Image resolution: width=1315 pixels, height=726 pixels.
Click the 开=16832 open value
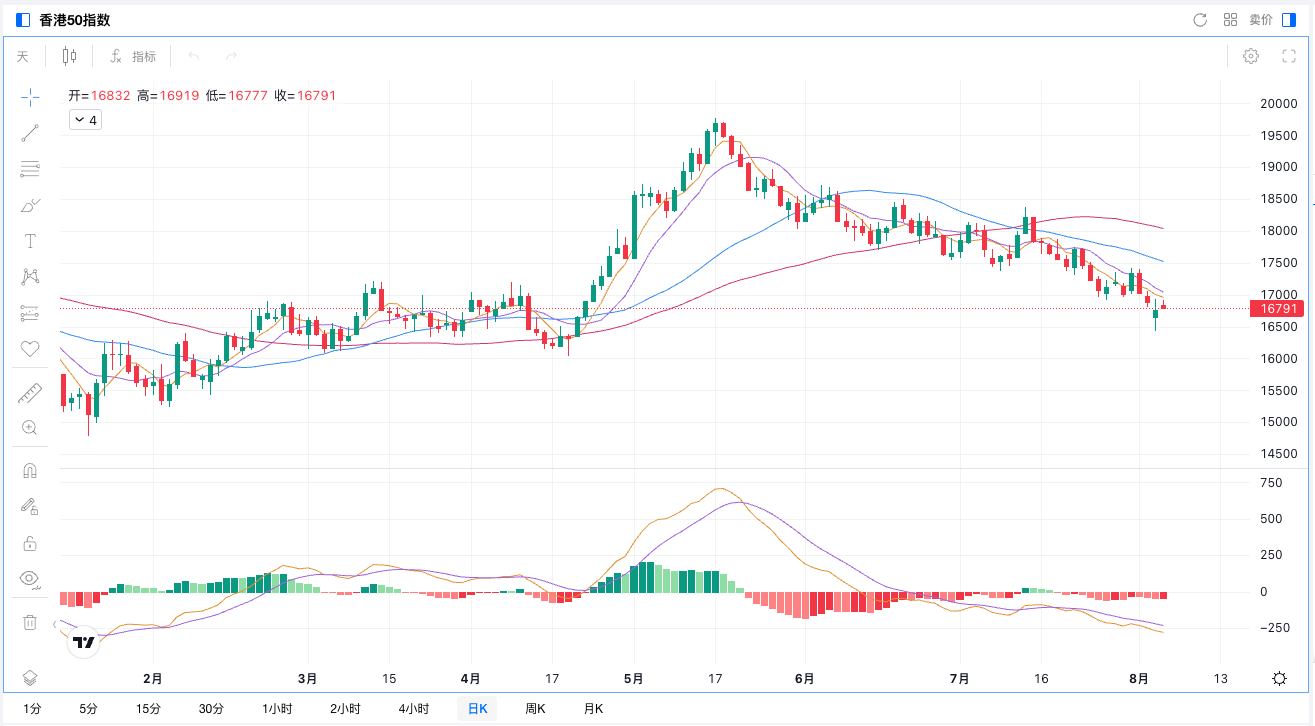(x=99, y=96)
